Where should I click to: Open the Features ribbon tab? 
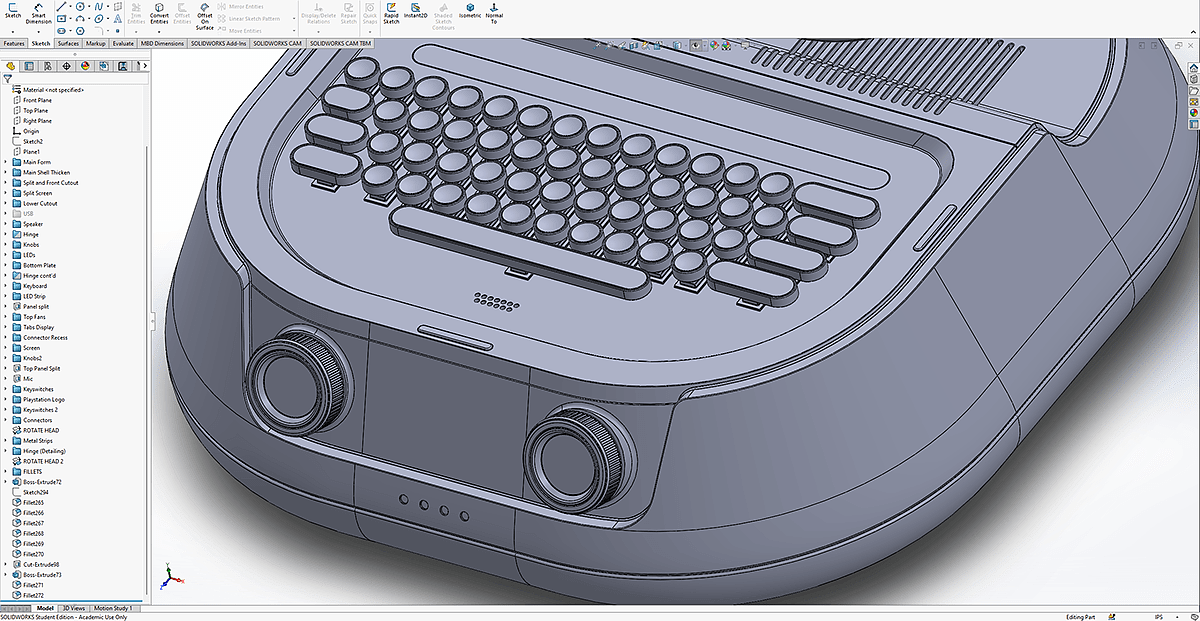tap(14, 44)
